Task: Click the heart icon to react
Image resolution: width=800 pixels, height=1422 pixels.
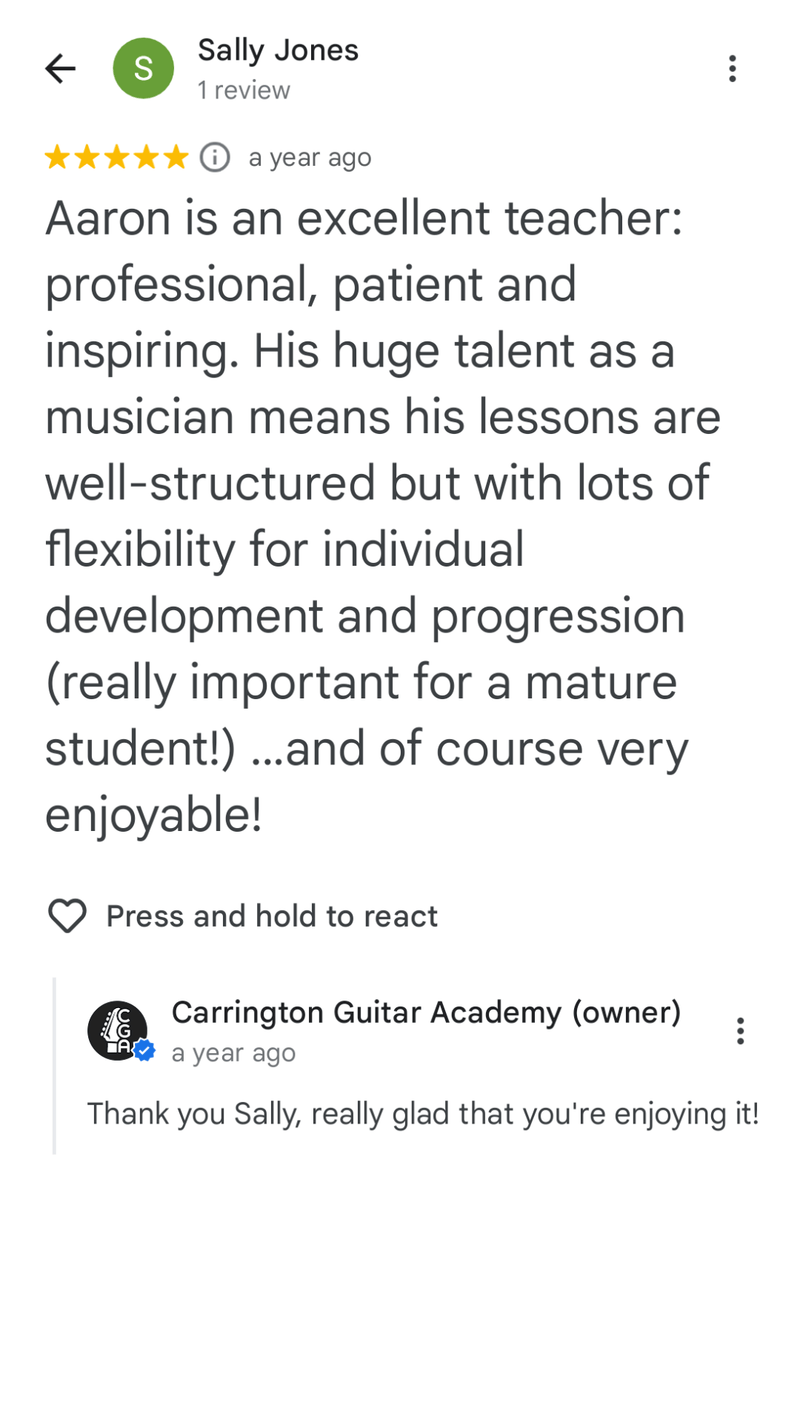Action: [x=66, y=915]
